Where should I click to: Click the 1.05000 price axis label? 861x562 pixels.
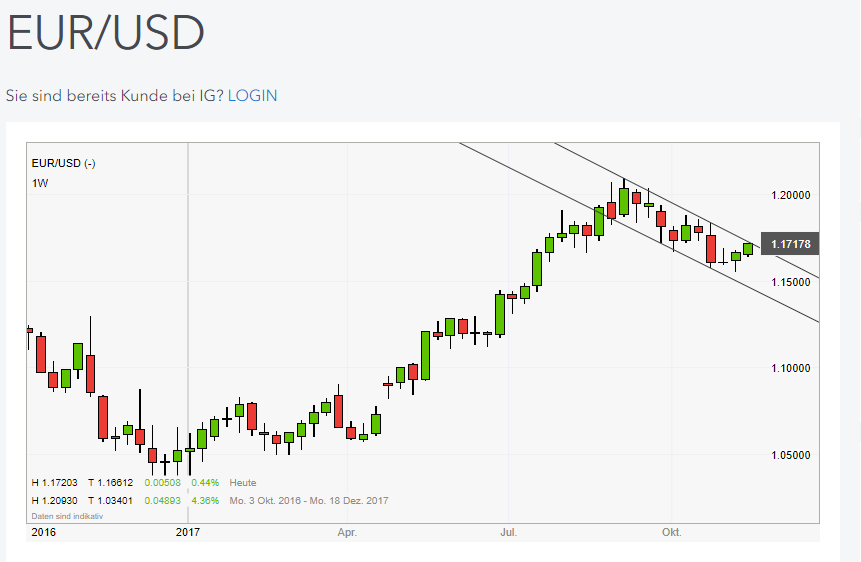pos(791,455)
